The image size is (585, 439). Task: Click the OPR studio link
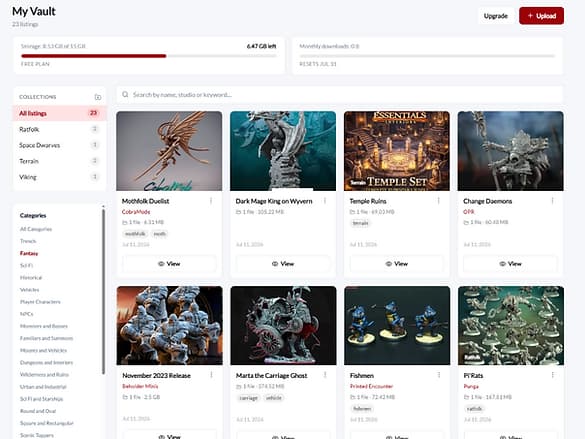click(x=469, y=212)
